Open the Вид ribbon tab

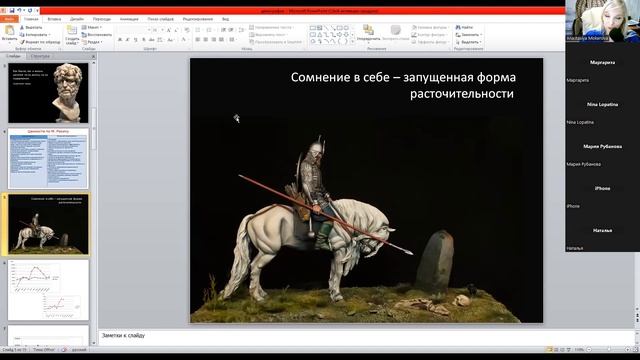click(225, 19)
